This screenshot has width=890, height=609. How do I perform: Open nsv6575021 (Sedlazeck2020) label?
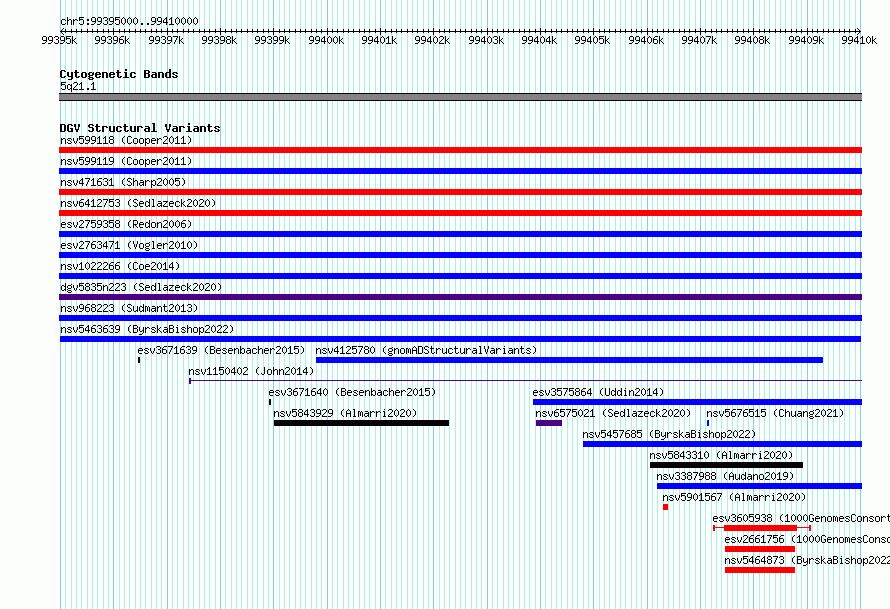pos(614,413)
